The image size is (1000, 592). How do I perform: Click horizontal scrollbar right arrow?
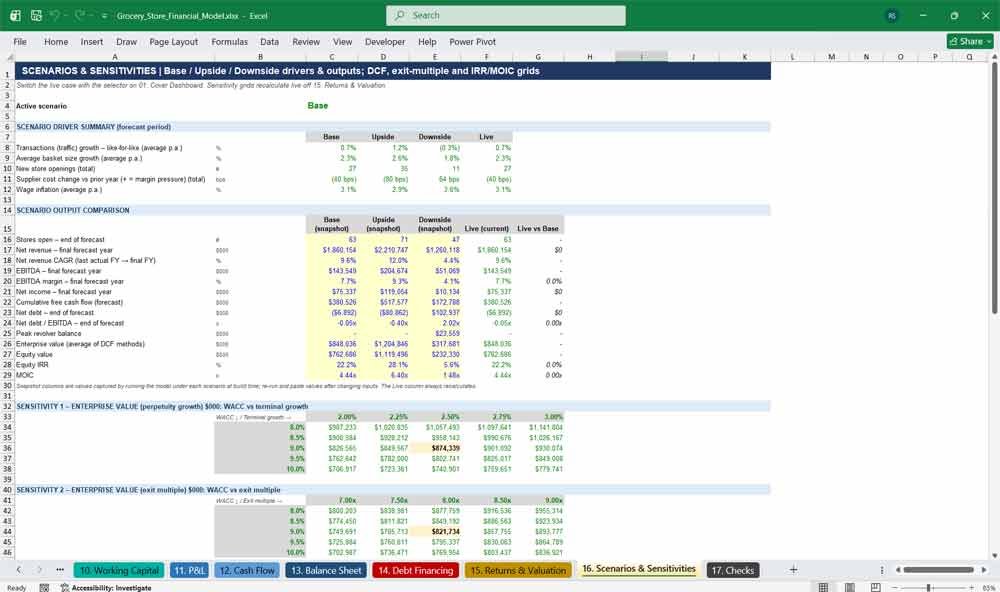[983, 570]
